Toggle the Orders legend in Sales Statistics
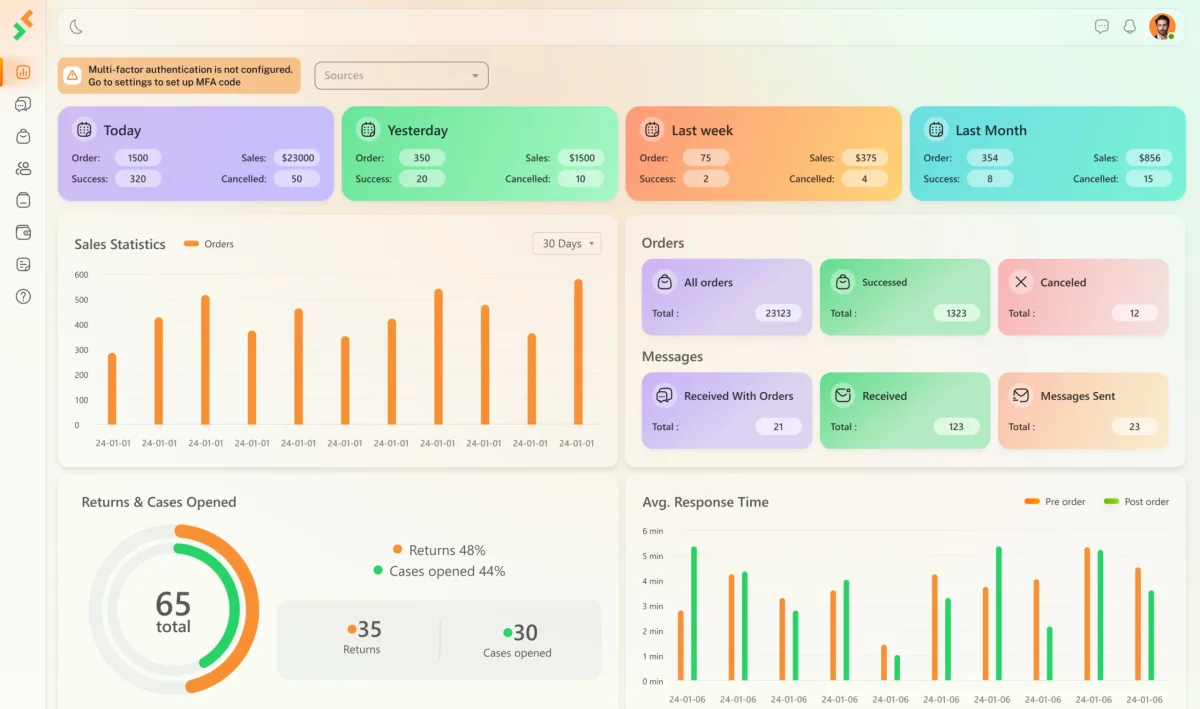The image size is (1200, 709). click(209, 244)
